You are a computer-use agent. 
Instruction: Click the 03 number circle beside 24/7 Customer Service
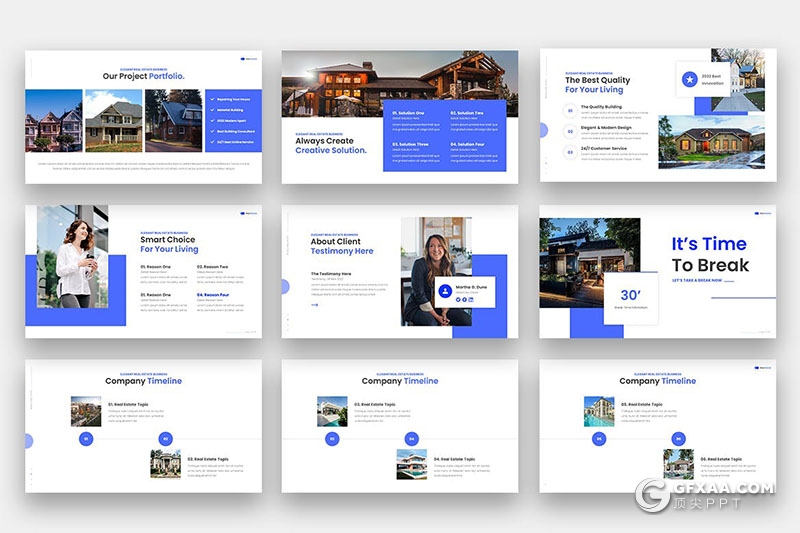(570, 153)
